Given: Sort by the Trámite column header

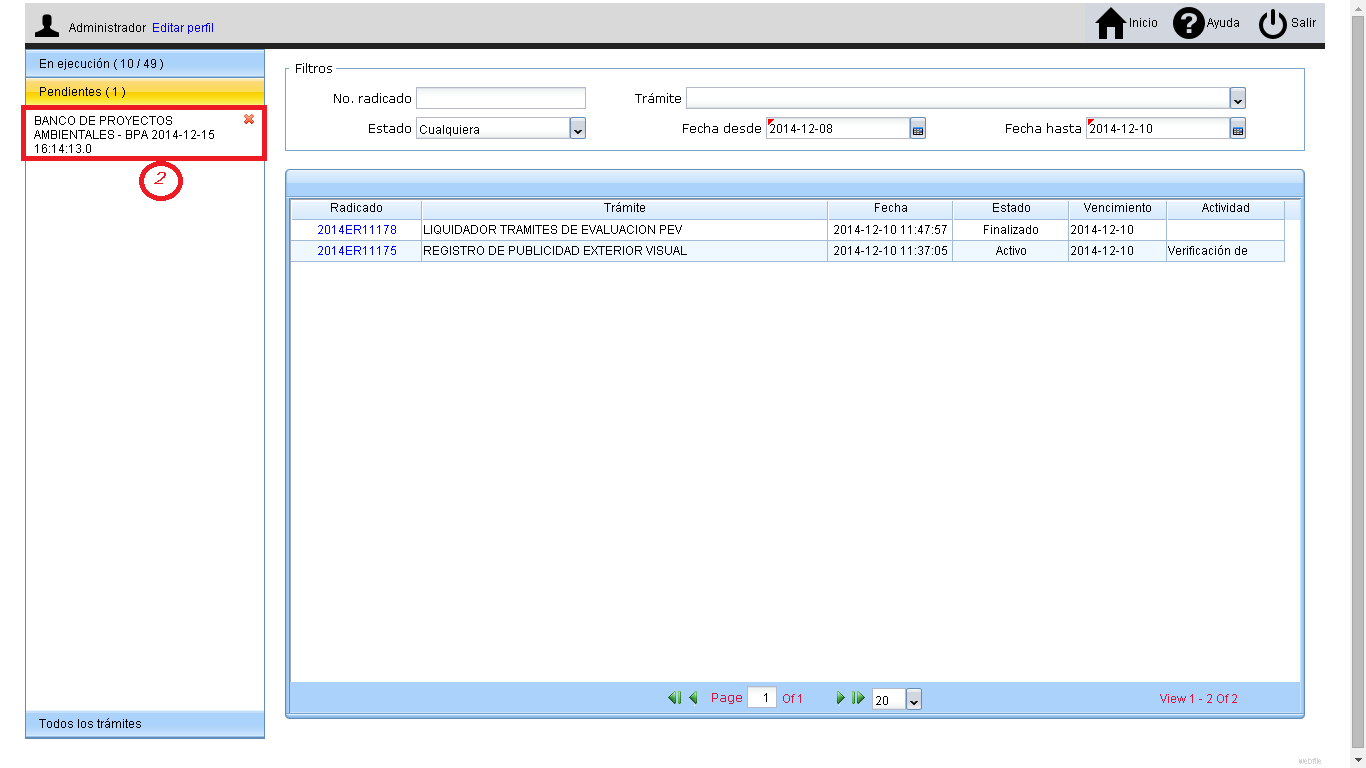Looking at the screenshot, I should [625, 208].
